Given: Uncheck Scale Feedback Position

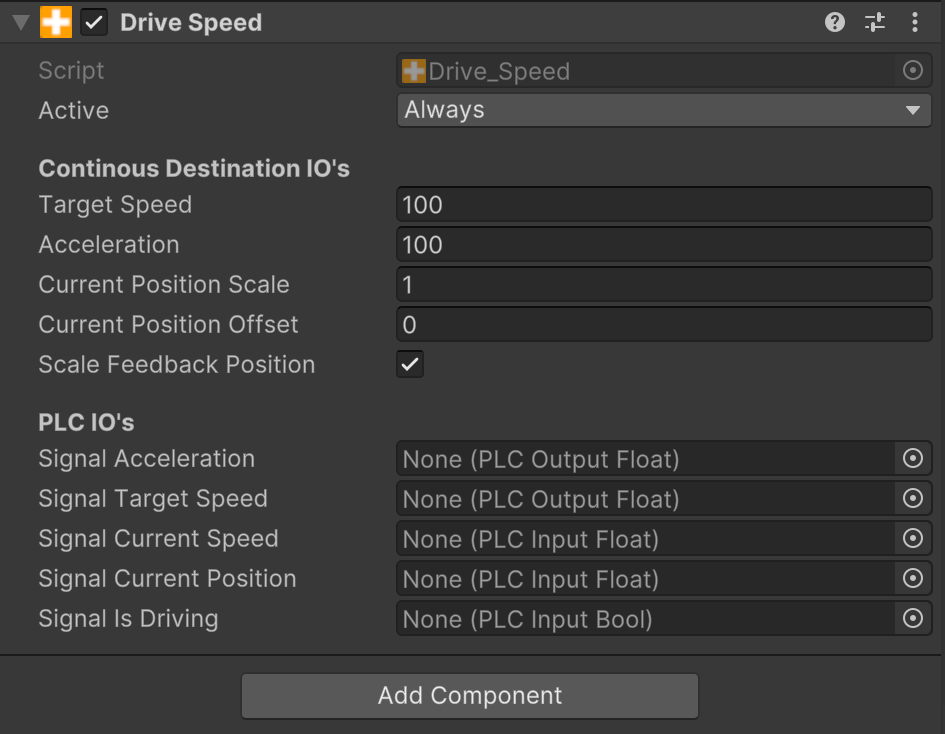Looking at the screenshot, I should [410, 365].
